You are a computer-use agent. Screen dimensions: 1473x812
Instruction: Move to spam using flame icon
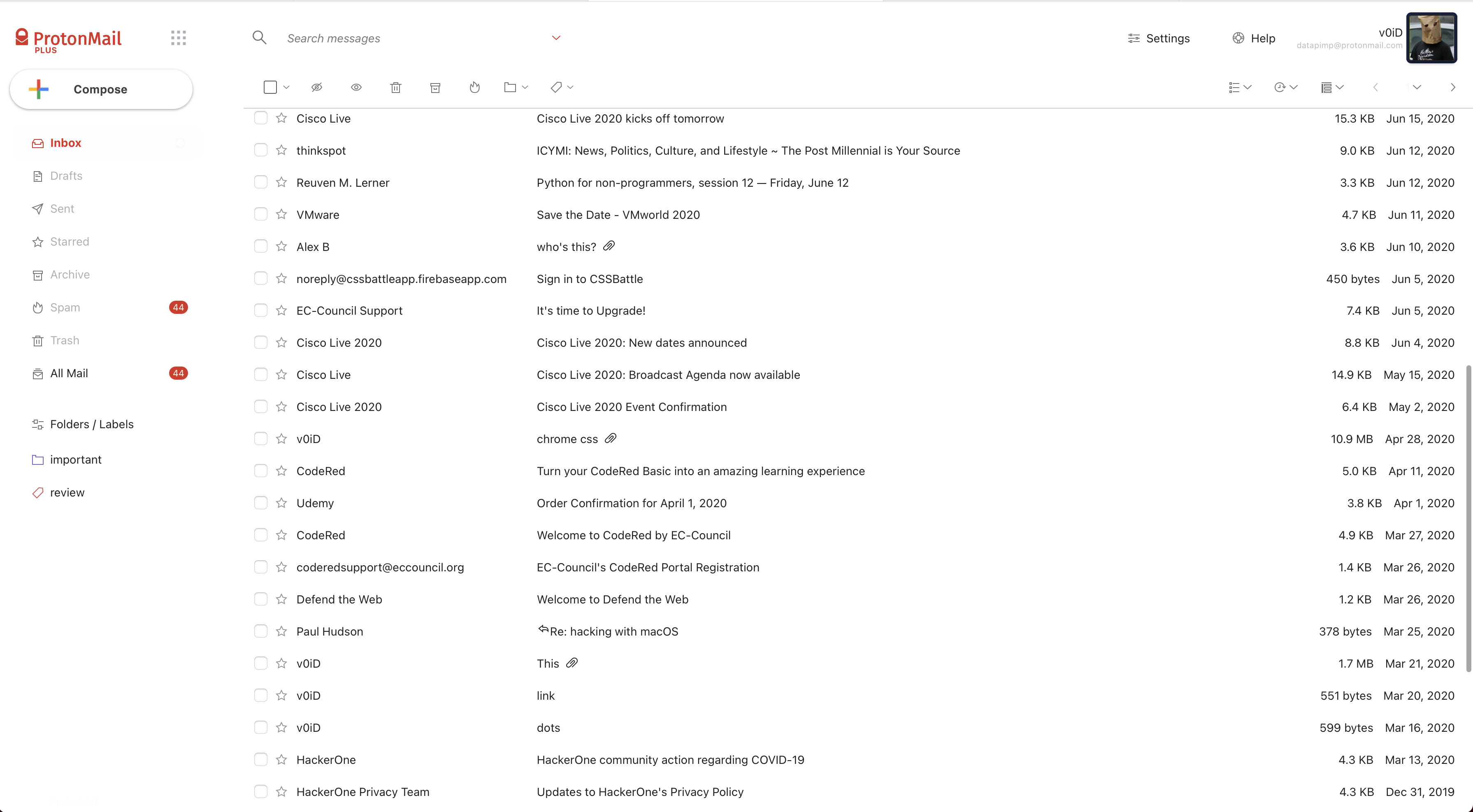474,88
